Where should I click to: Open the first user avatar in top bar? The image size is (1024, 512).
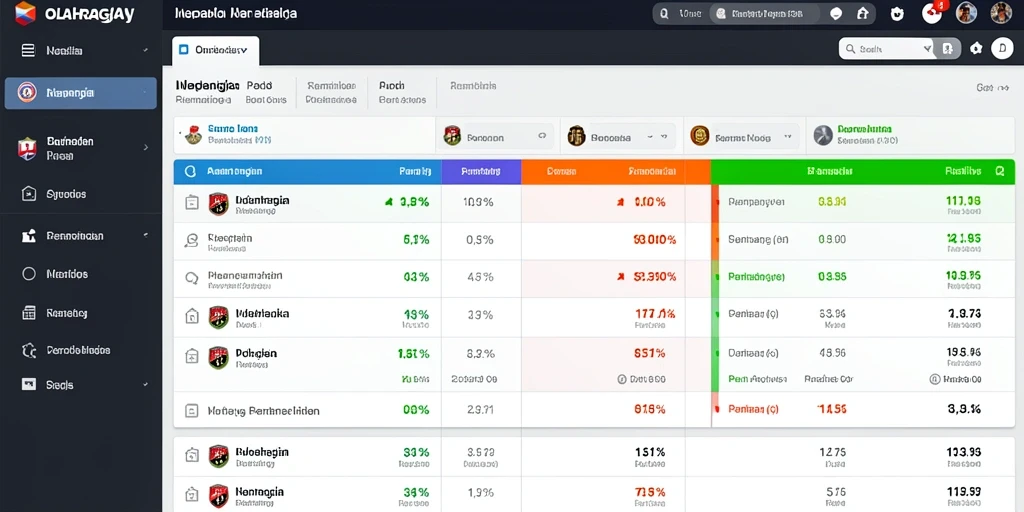(x=967, y=13)
